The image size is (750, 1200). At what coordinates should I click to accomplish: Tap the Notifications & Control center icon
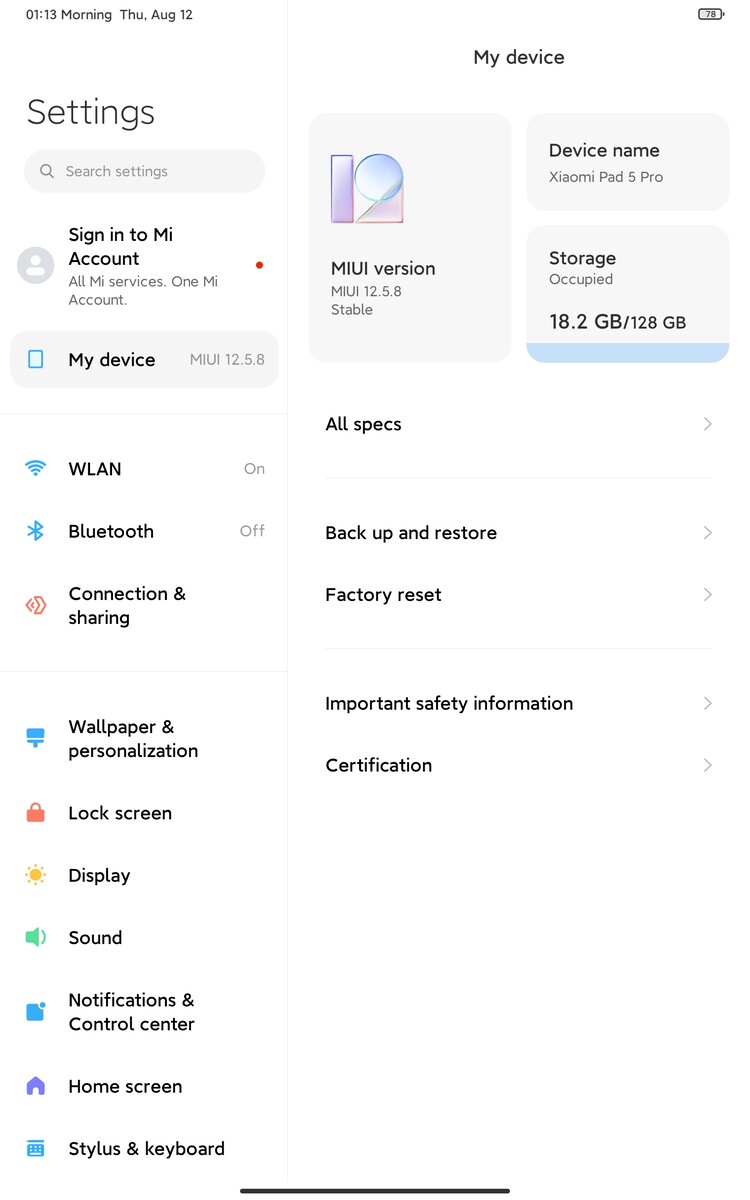[x=36, y=1011]
